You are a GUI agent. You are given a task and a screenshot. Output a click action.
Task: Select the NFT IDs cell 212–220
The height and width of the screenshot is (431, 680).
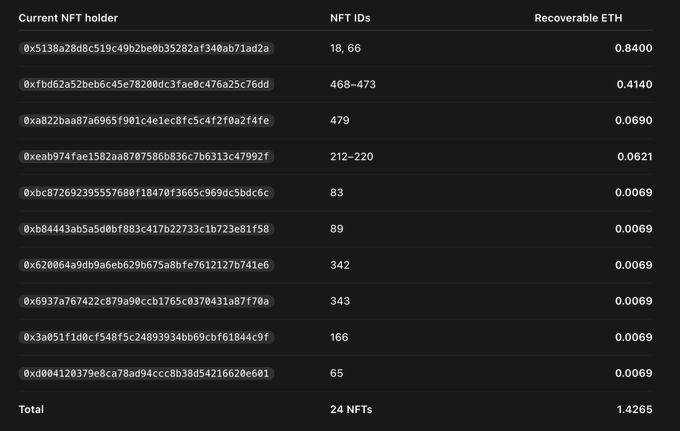351,157
